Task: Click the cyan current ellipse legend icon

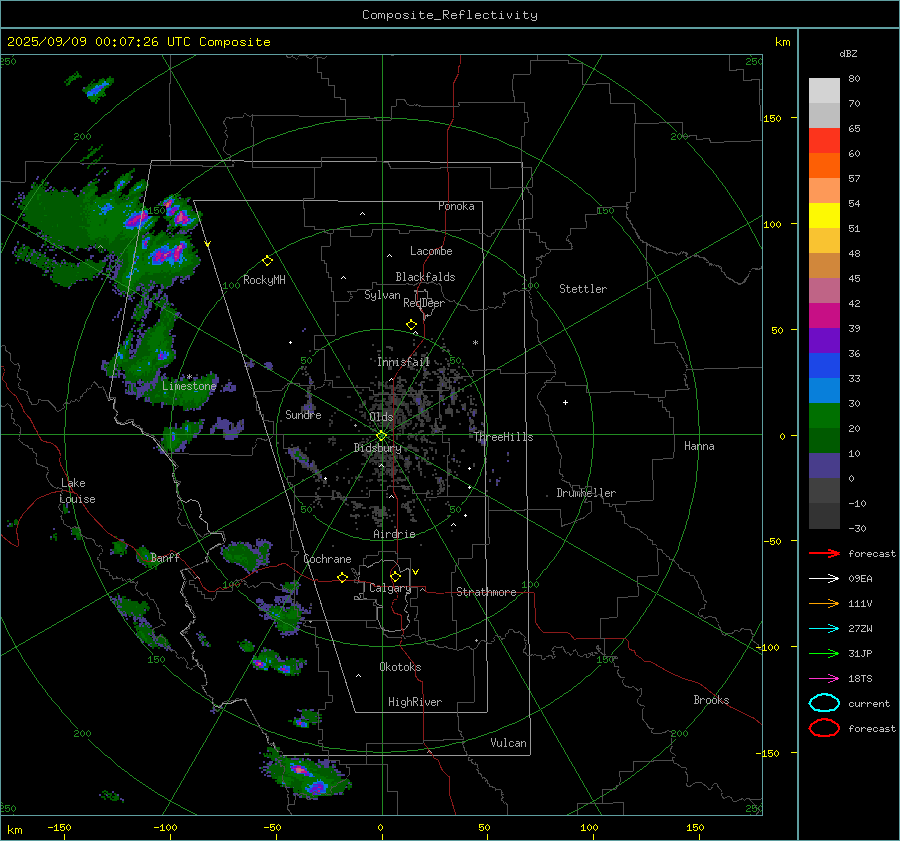Action: click(824, 703)
